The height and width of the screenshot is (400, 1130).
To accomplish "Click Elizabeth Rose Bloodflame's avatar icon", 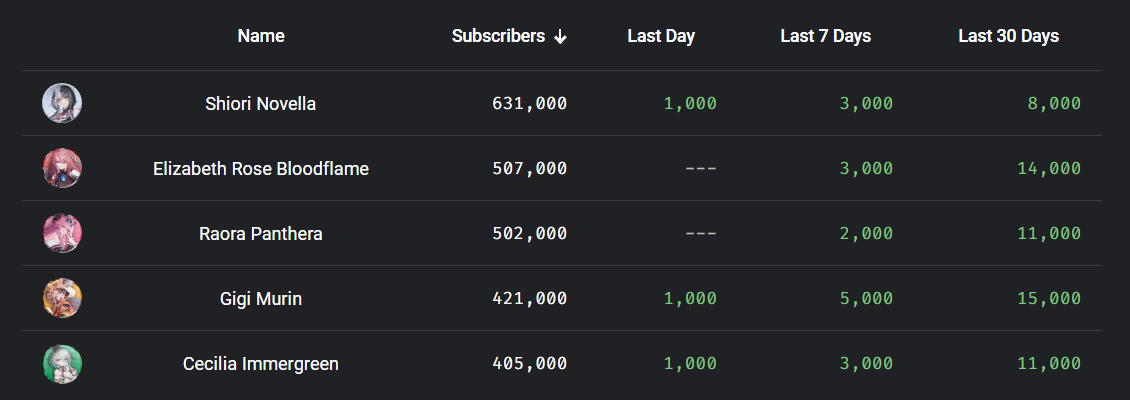I will tap(62, 168).
